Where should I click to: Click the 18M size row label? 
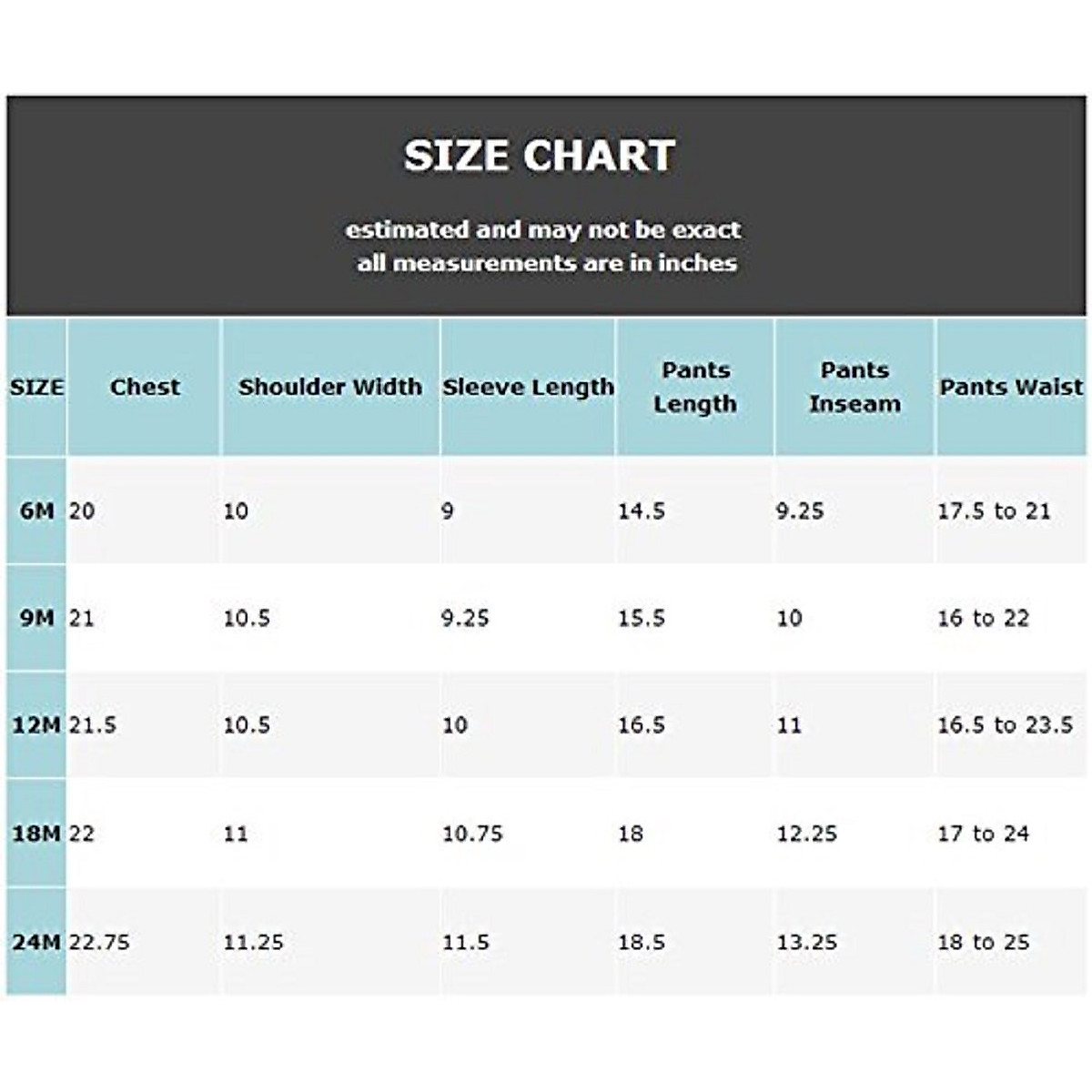[x=36, y=833]
